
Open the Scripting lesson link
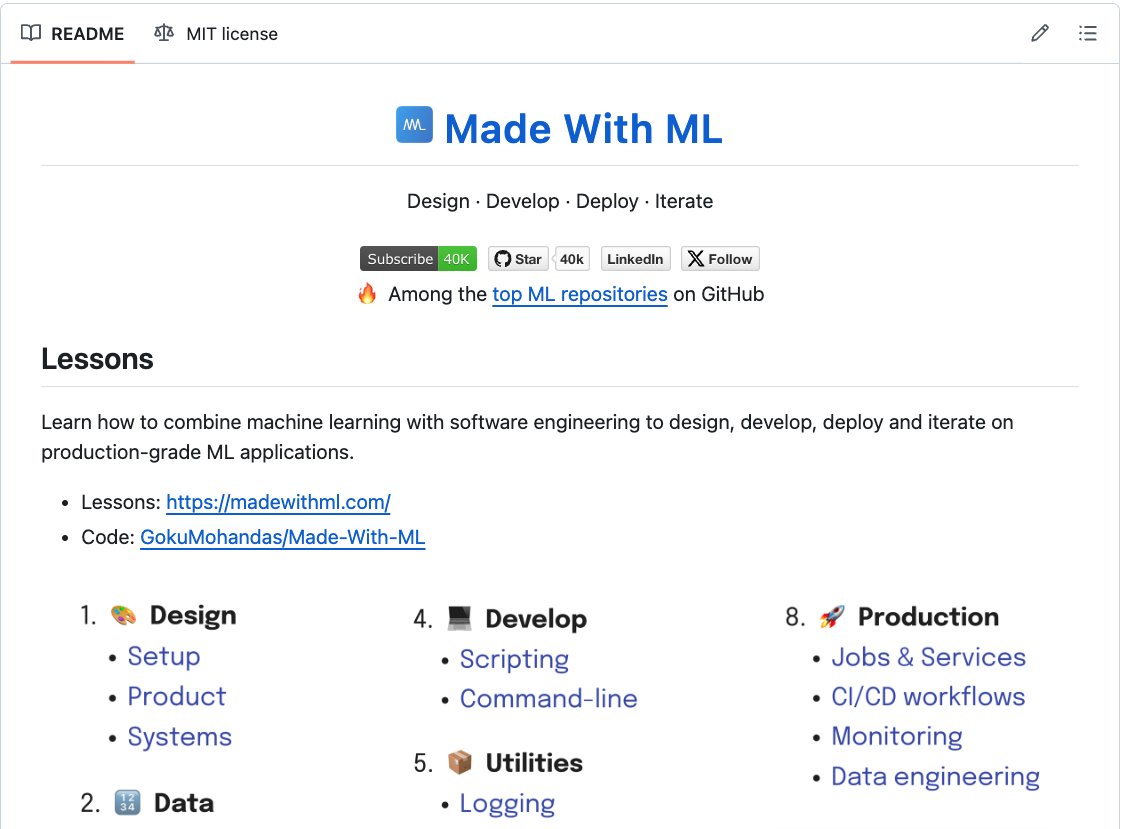(x=514, y=659)
